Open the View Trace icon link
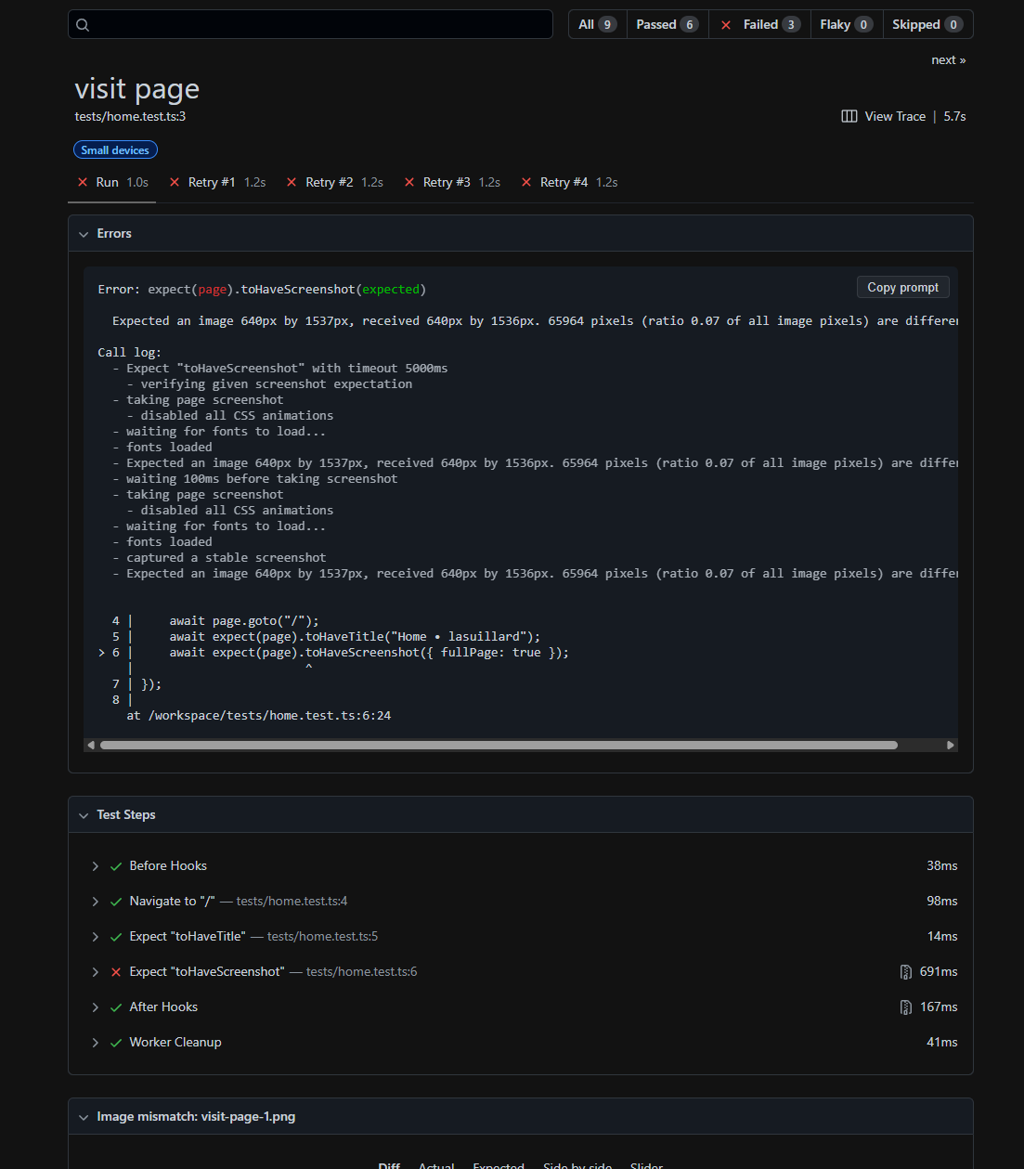The width and height of the screenshot is (1024, 1169). [849, 117]
